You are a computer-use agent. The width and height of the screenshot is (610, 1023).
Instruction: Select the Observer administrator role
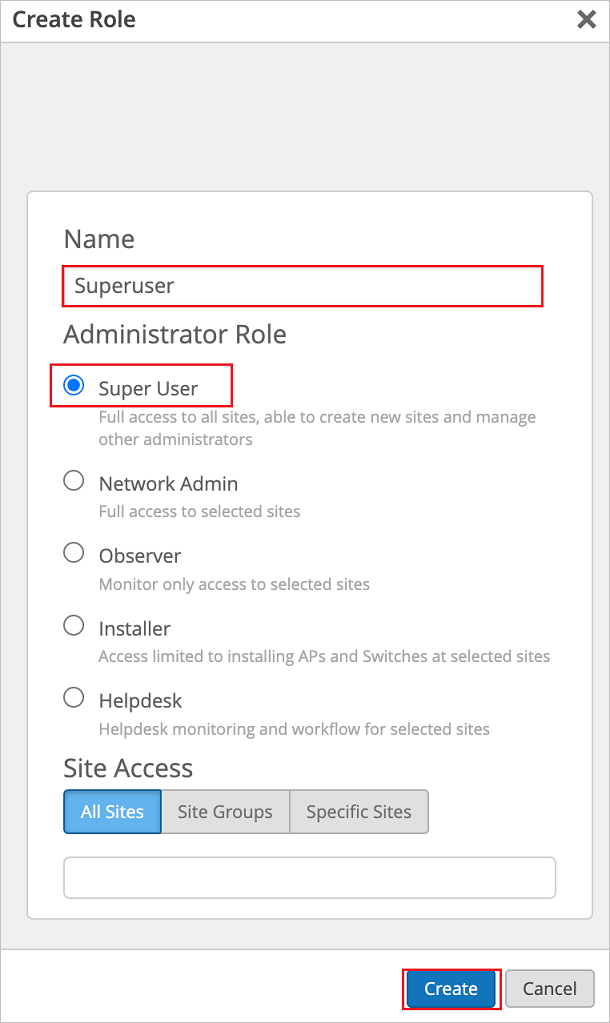[73, 552]
